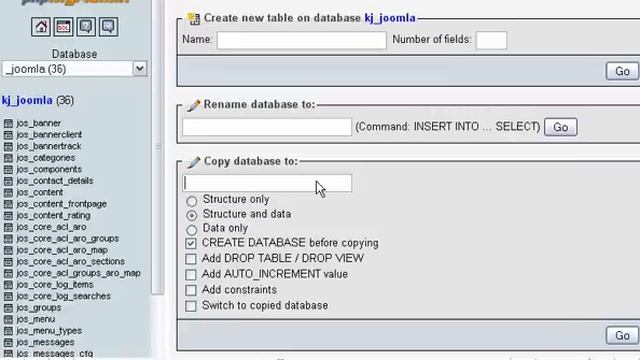This screenshot has width=640, height=360.
Task: Select the Structure only radio option
Action: point(191,201)
